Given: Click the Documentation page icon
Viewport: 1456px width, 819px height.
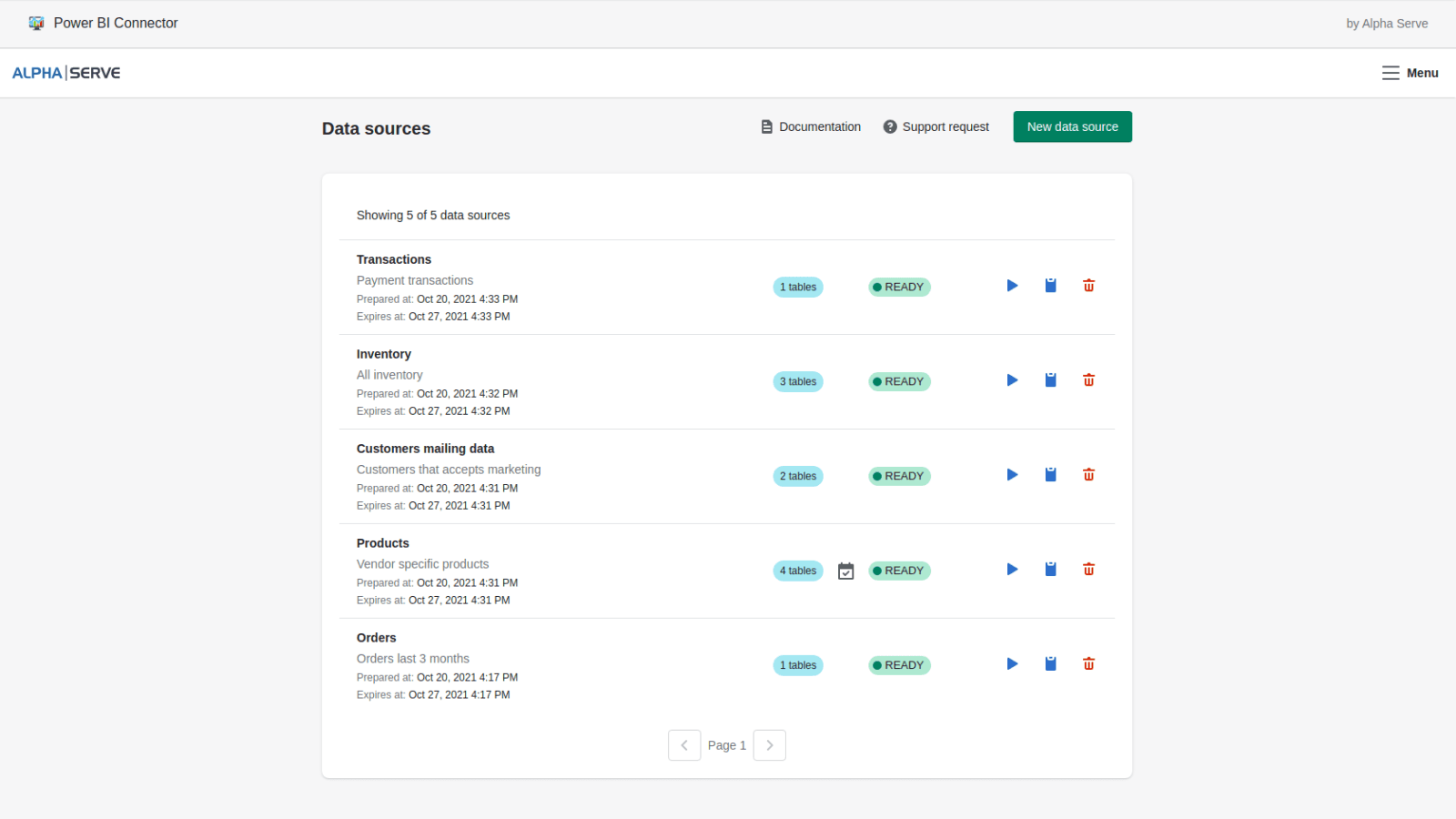Looking at the screenshot, I should pos(766,126).
